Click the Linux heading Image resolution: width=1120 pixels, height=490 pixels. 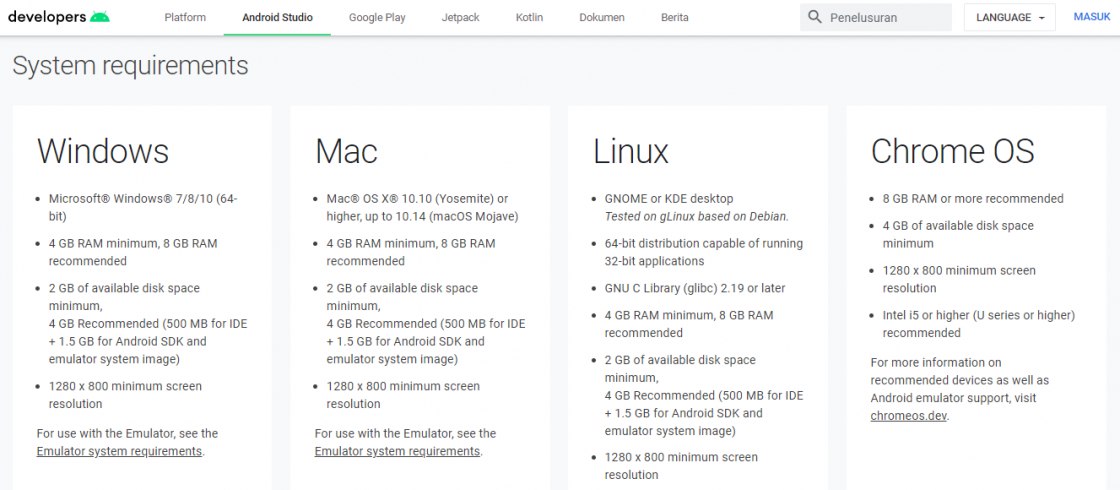(631, 151)
